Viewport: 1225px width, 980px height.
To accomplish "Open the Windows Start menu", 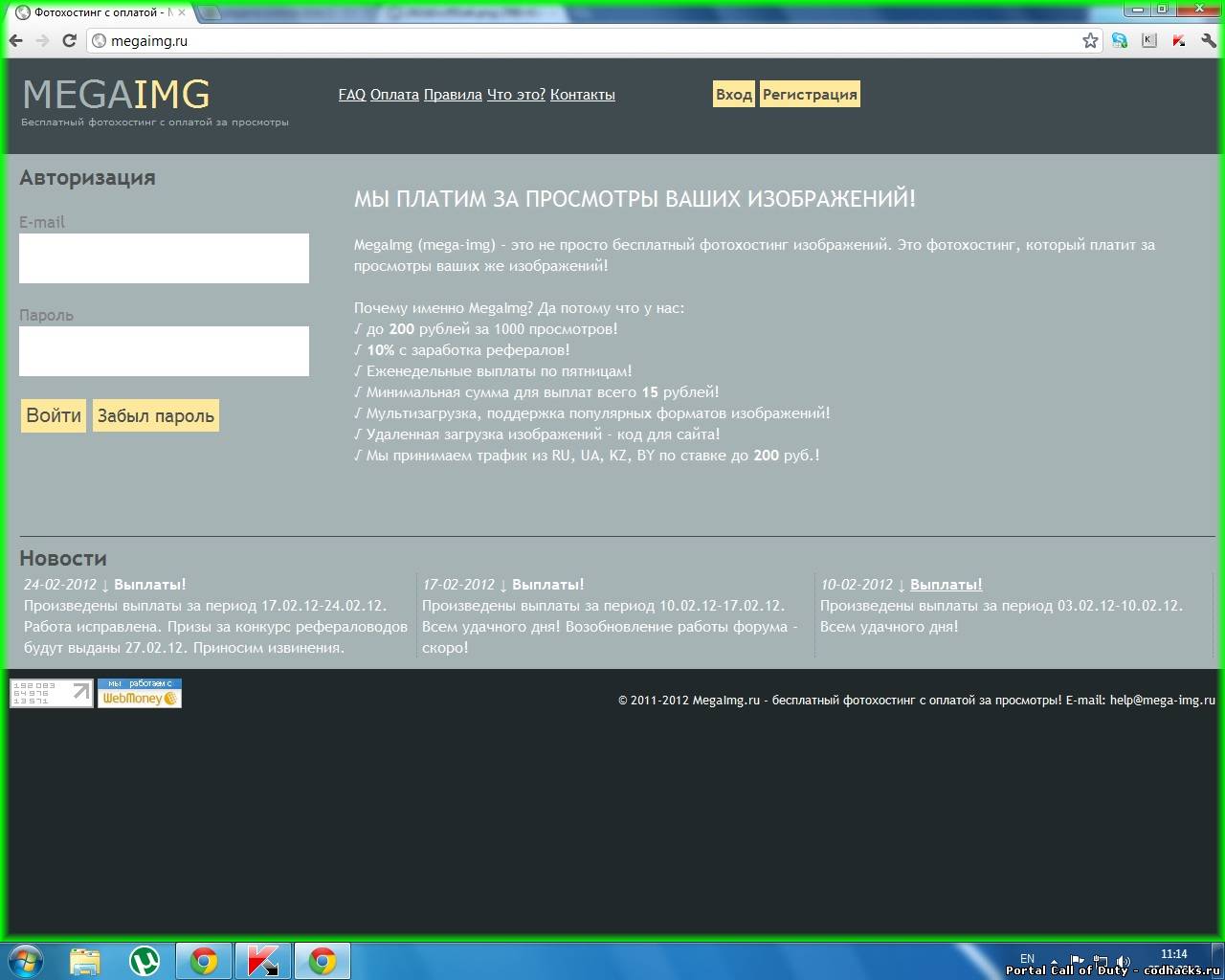I will pyautogui.click(x=26, y=960).
